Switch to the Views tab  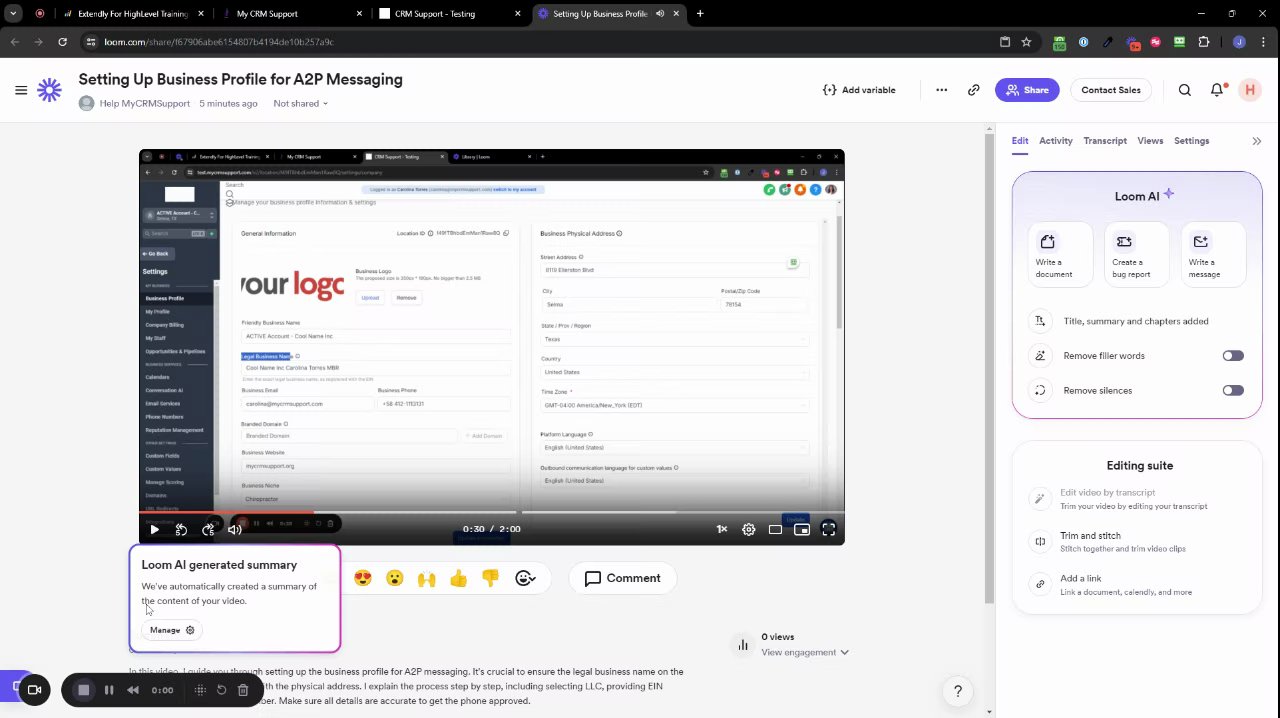pos(1150,141)
